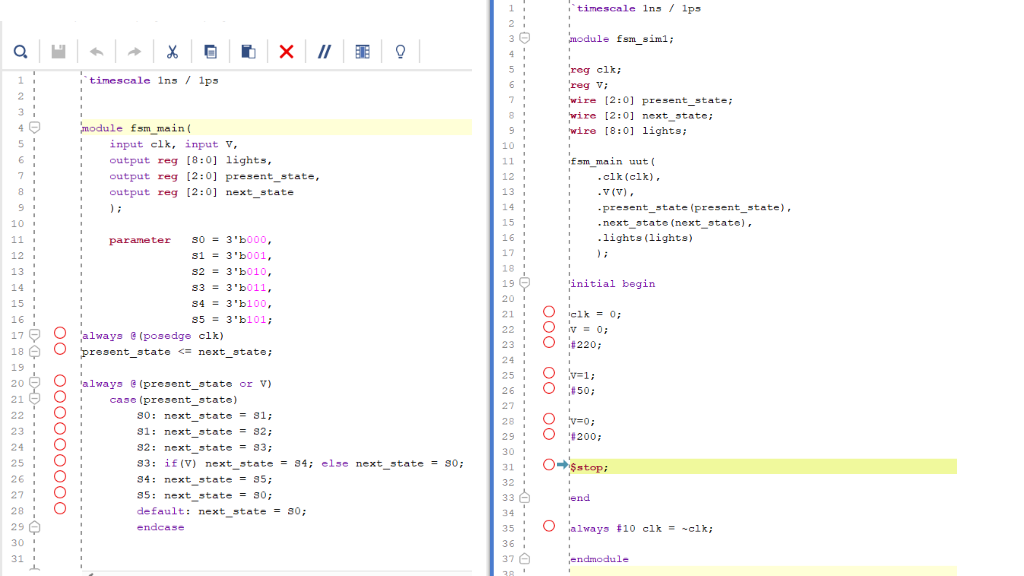Remove breakpoint at the $stop statement
This screenshot has width=1024, height=576.
tap(548, 464)
